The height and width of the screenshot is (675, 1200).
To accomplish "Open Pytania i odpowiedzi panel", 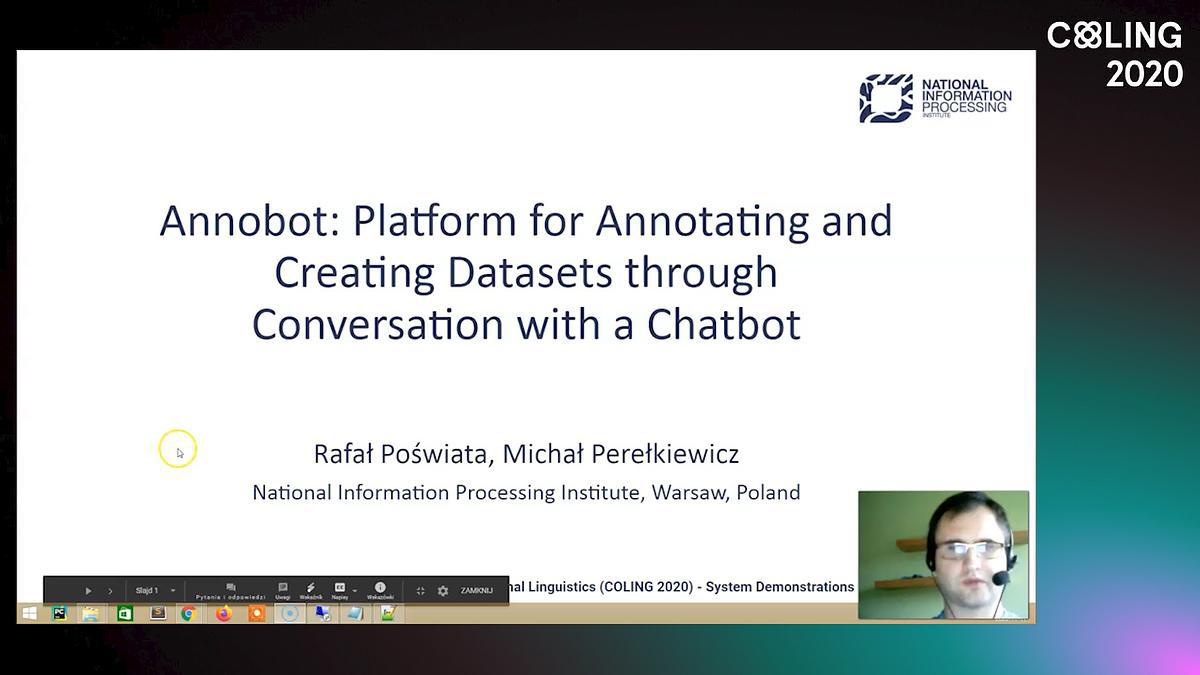I will coord(231,590).
